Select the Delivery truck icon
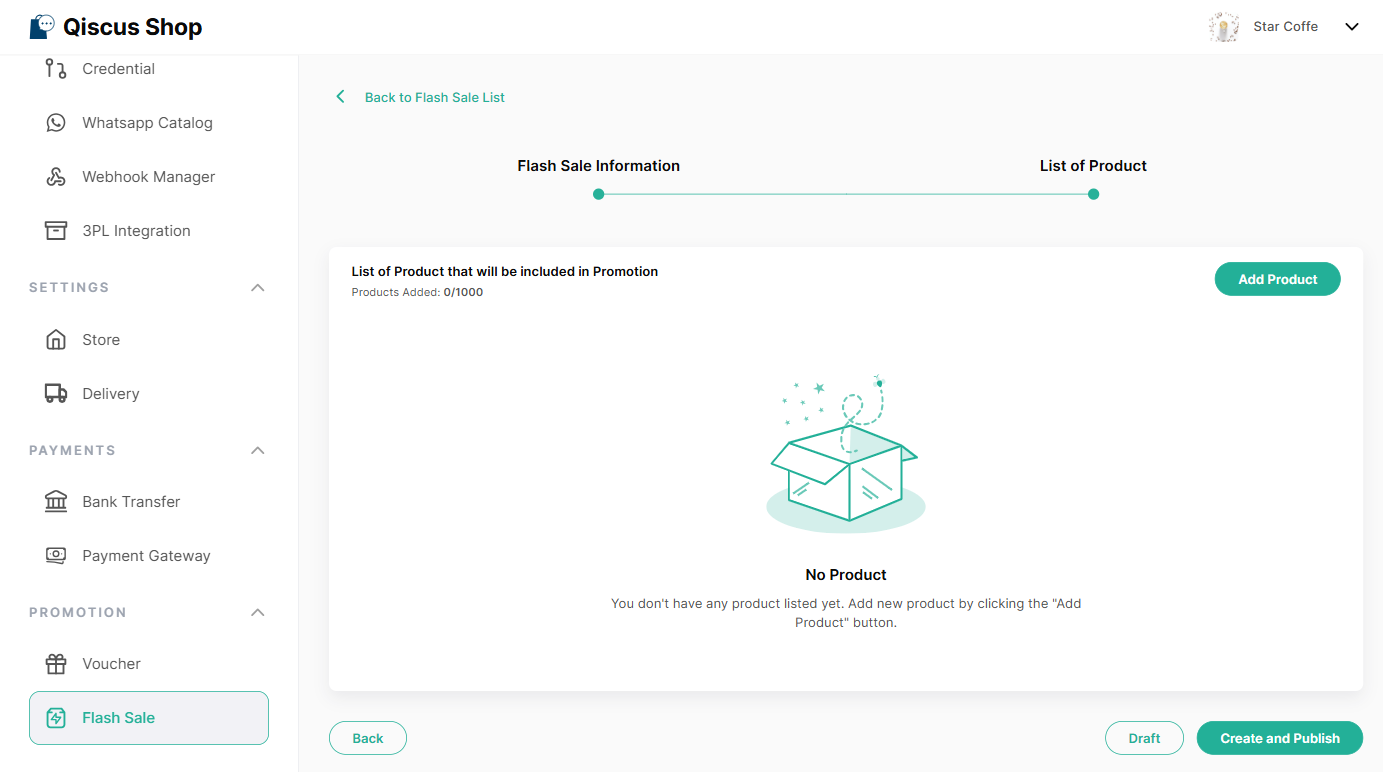The image size is (1383, 772). point(56,394)
